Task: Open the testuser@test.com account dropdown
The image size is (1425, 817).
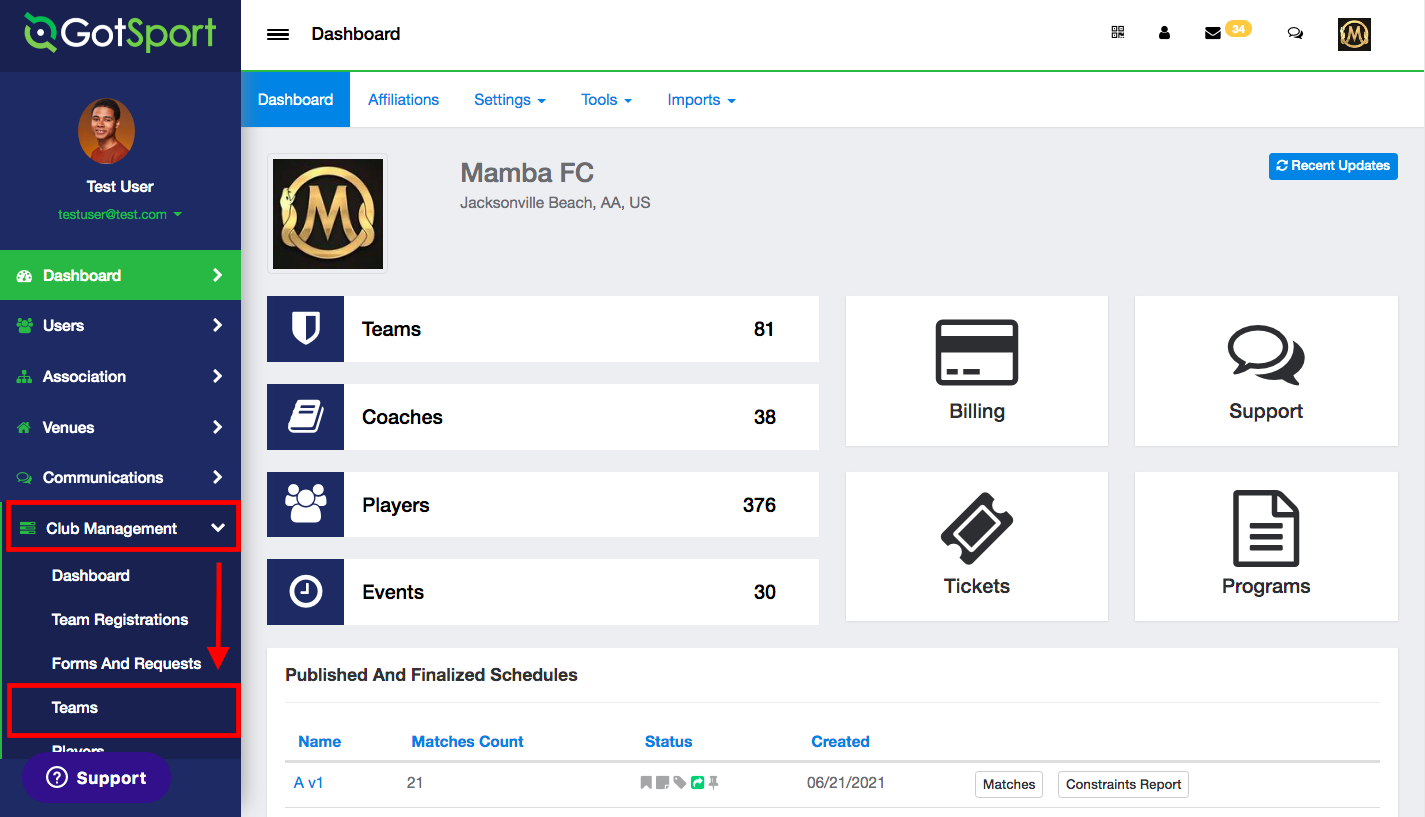Action: click(x=120, y=214)
